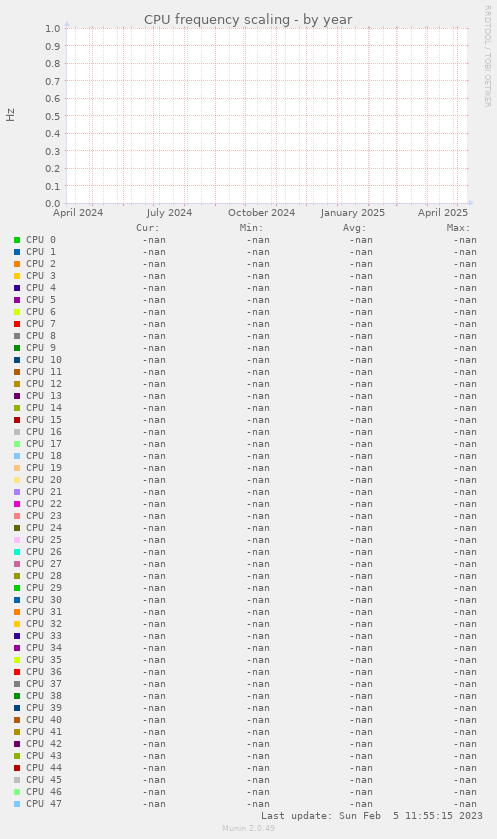This screenshot has height=839, width=497.
Task: Click the CPU 30 legend label
Action: [x=44, y=600]
